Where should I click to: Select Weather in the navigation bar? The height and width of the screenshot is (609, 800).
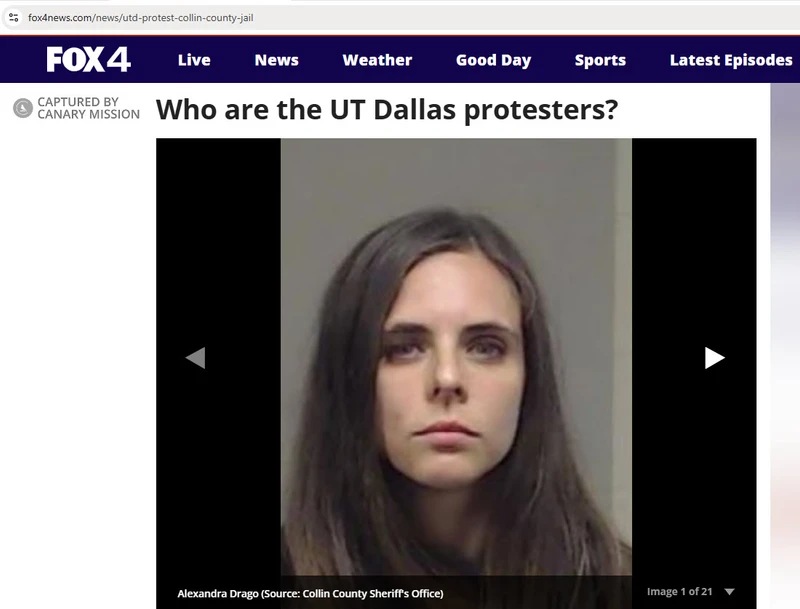tap(377, 60)
